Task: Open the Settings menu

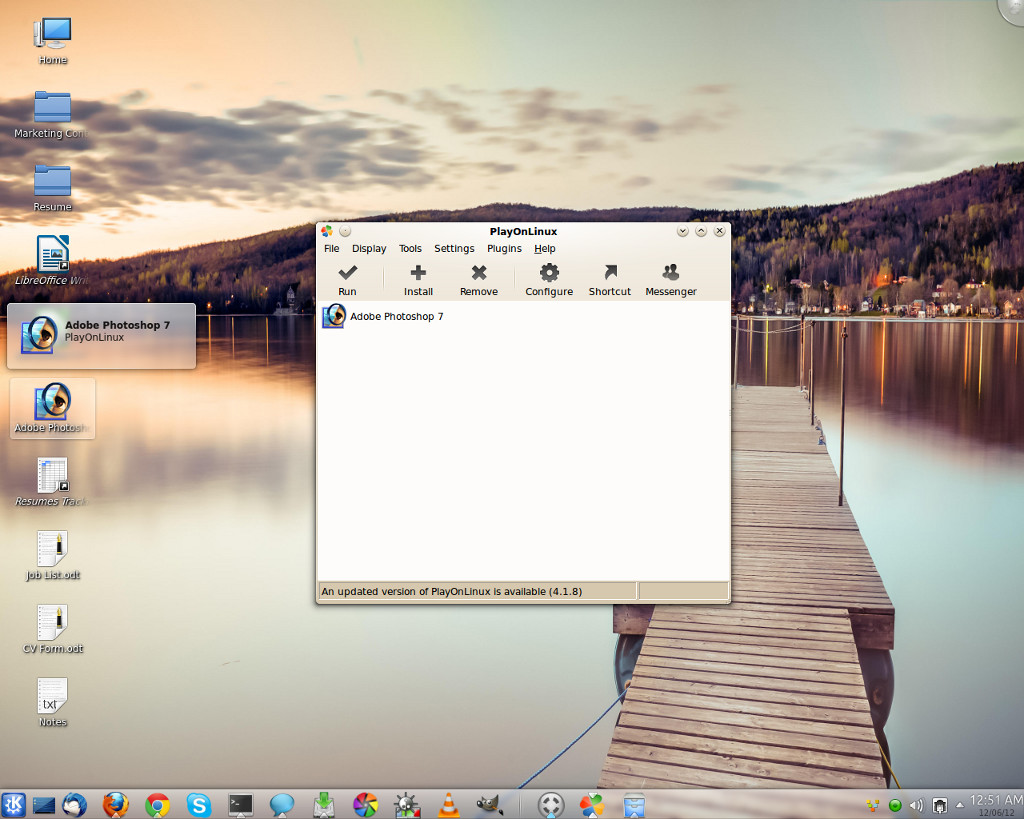Action: pyautogui.click(x=454, y=248)
